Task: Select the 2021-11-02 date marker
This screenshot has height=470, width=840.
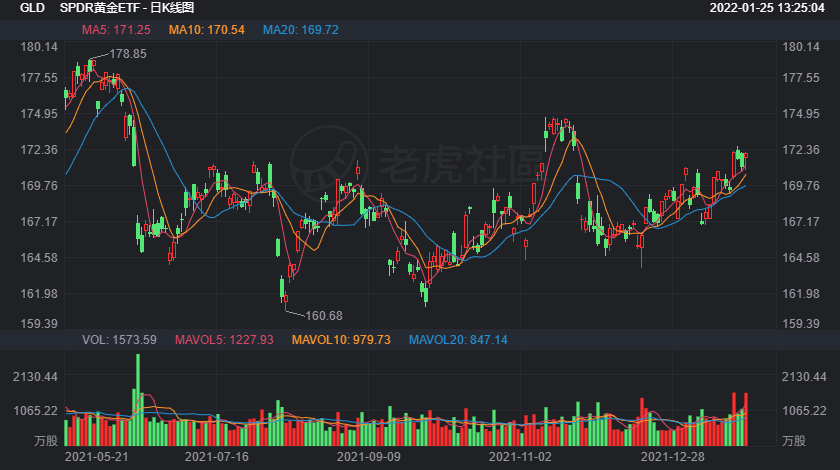Action: click(520, 457)
